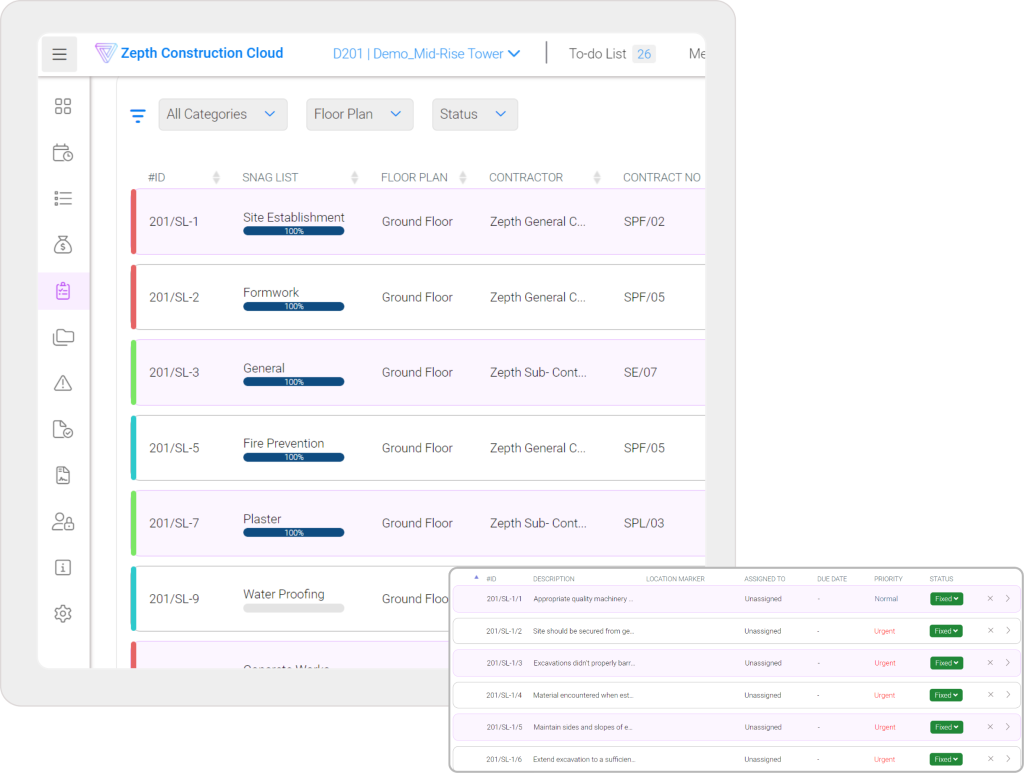
Task: Open the All Categories dropdown
Action: (x=222, y=114)
